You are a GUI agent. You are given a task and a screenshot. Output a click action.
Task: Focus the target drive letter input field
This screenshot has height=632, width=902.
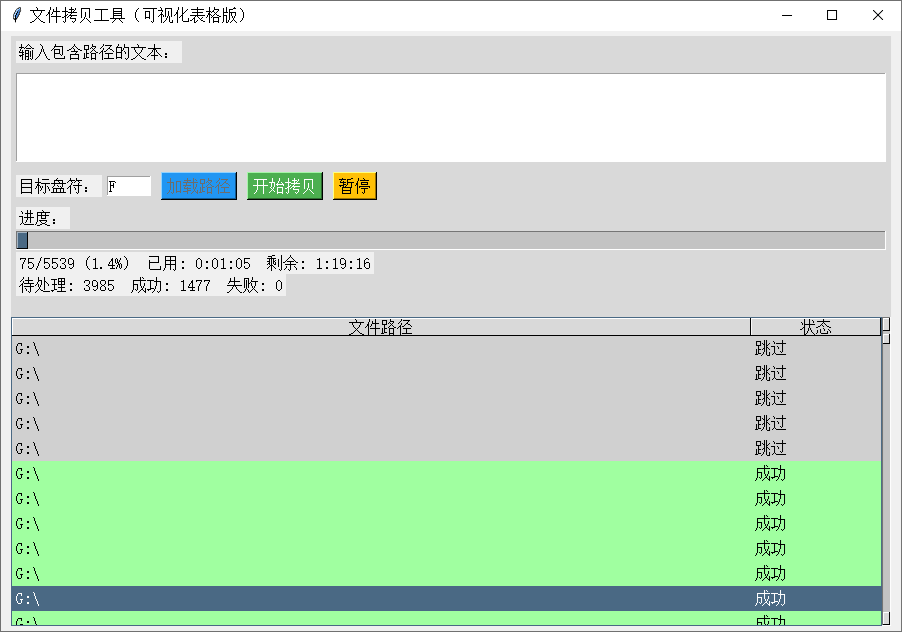point(129,186)
